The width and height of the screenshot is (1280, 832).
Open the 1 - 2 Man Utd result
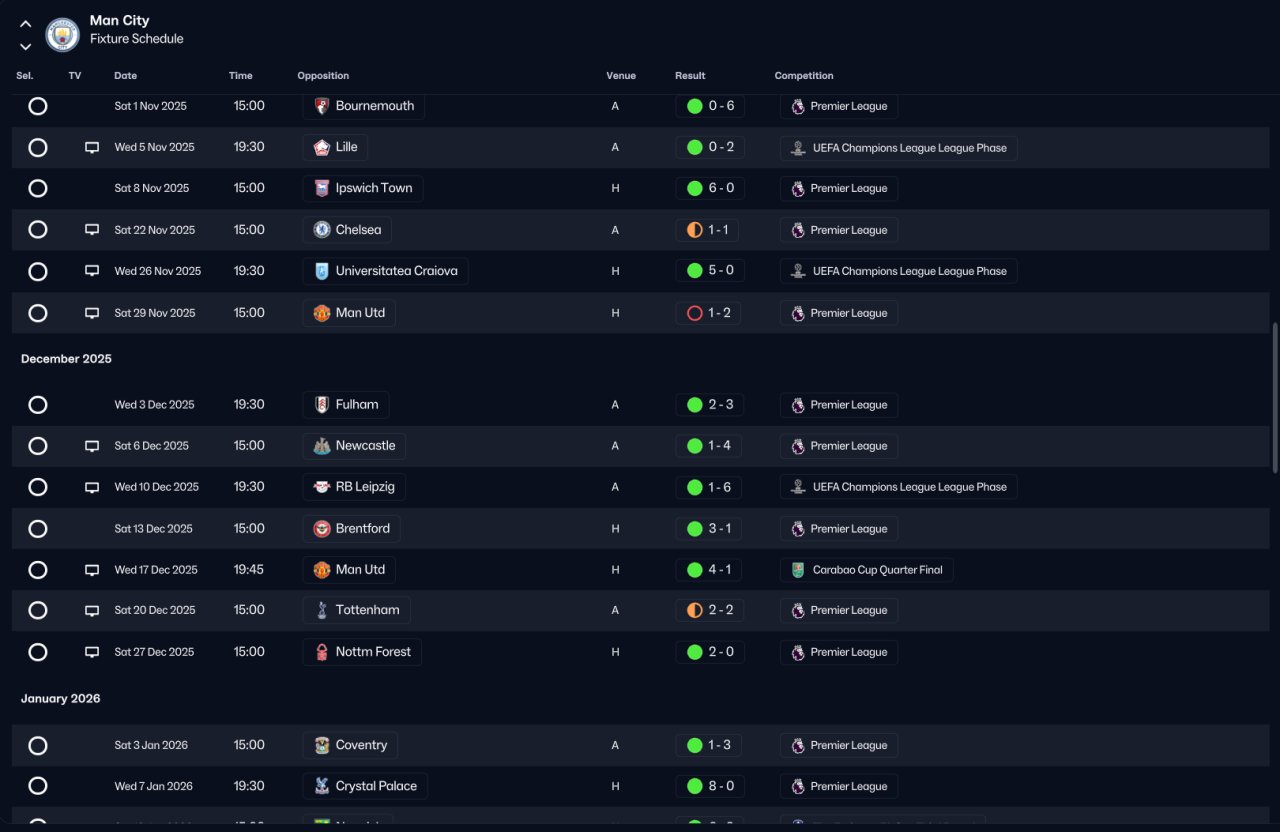pyautogui.click(x=708, y=313)
